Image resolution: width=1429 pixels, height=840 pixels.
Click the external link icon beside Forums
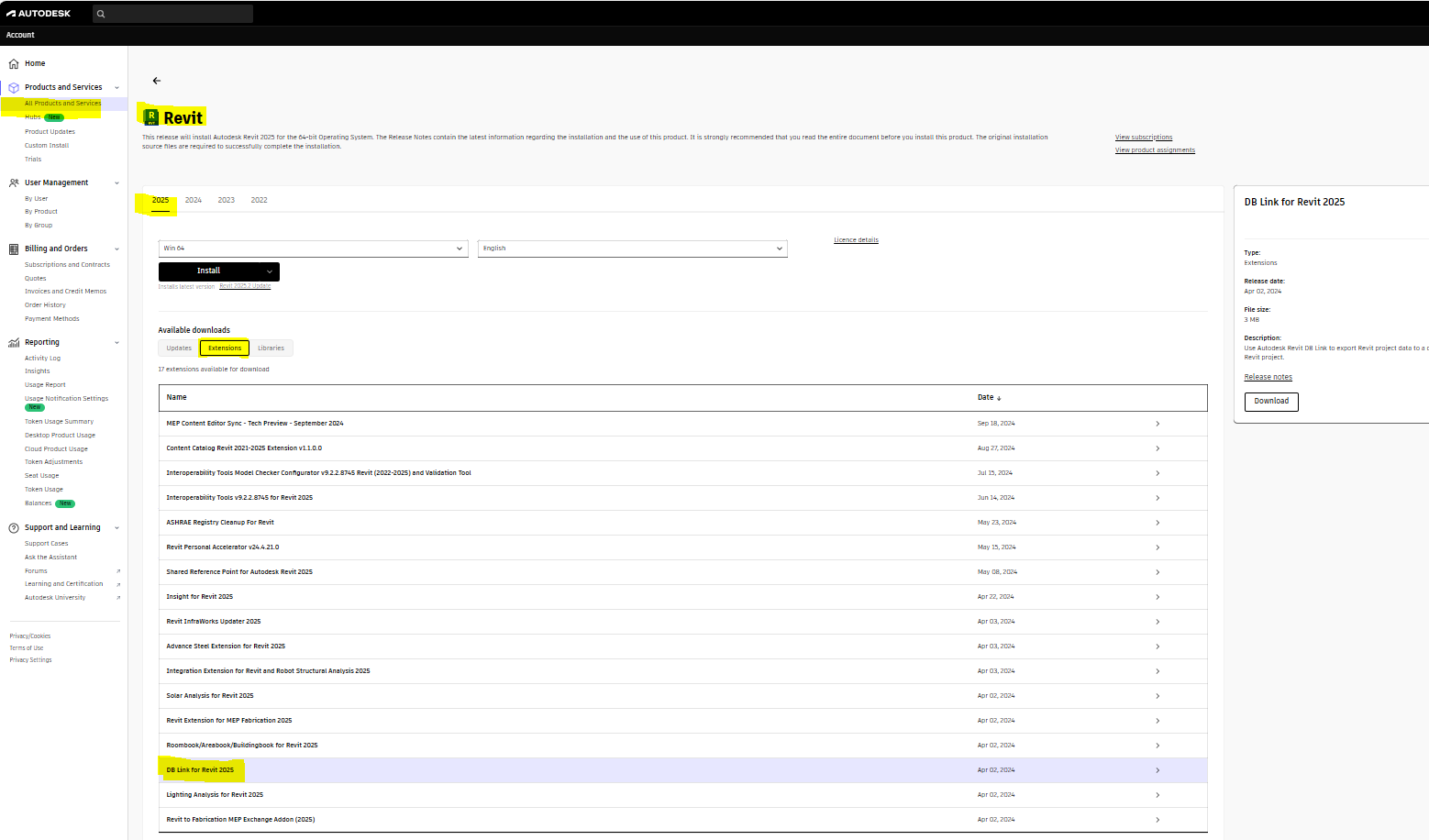[118, 571]
